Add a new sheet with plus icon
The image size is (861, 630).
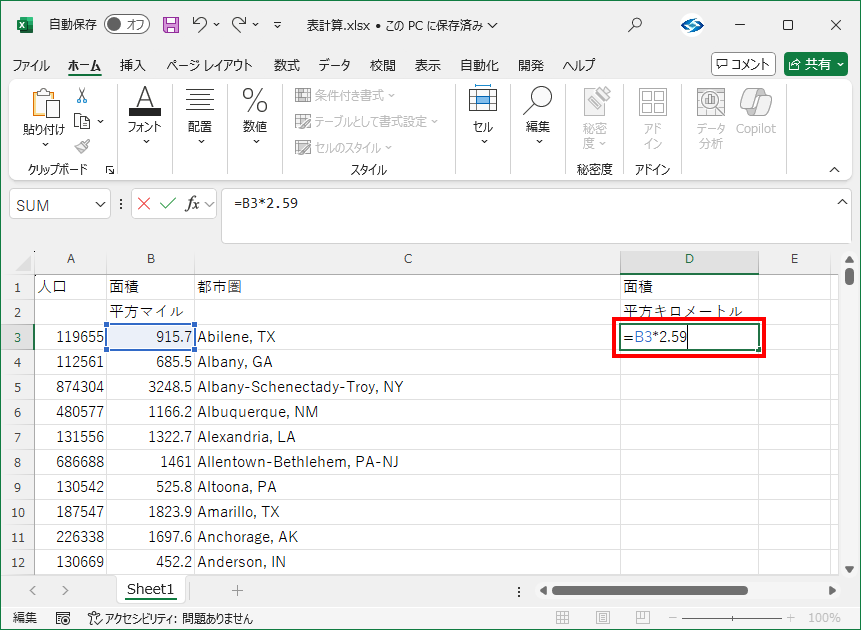point(237,590)
